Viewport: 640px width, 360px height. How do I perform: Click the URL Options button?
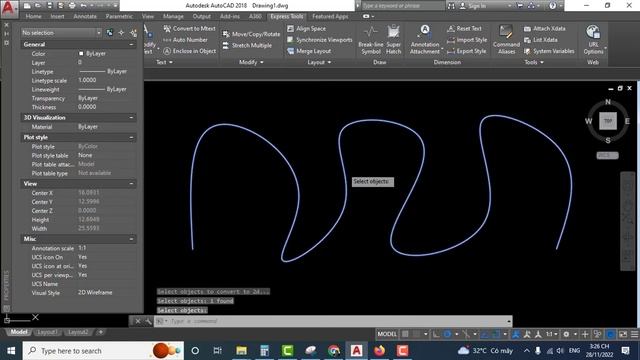tap(593, 40)
